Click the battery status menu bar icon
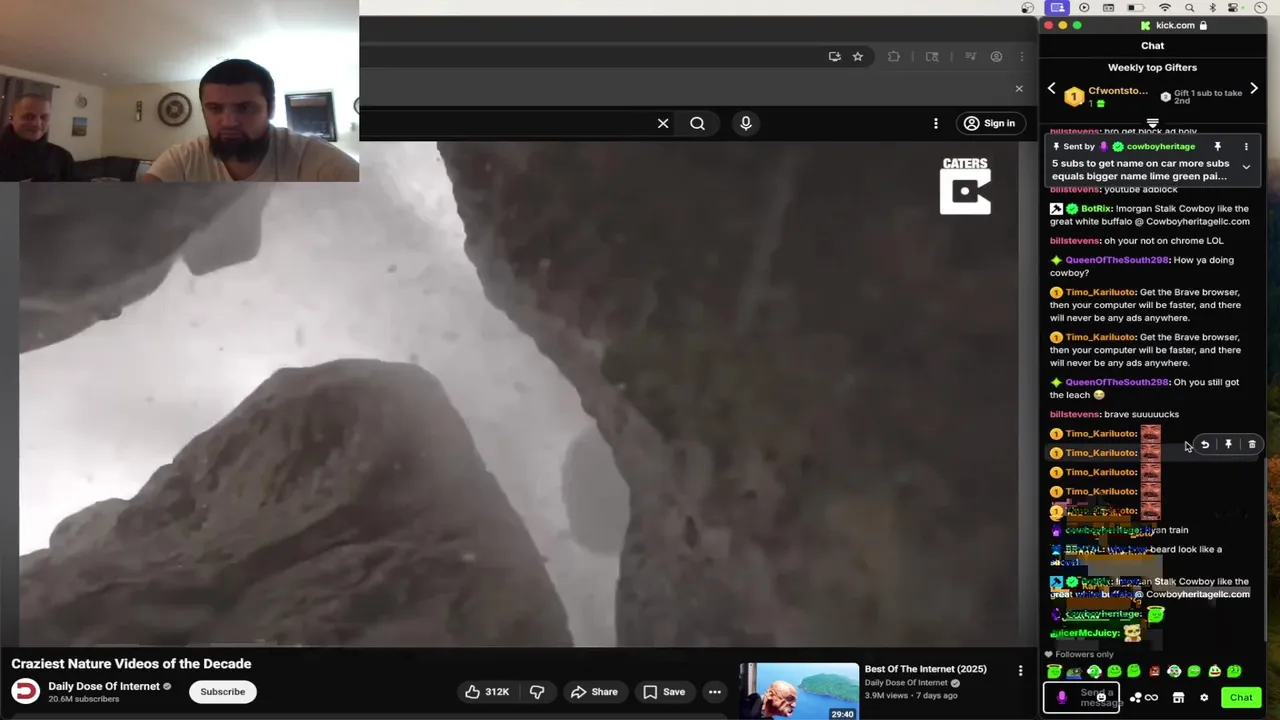The width and height of the screenshot is (1280, 720). 1135,8
